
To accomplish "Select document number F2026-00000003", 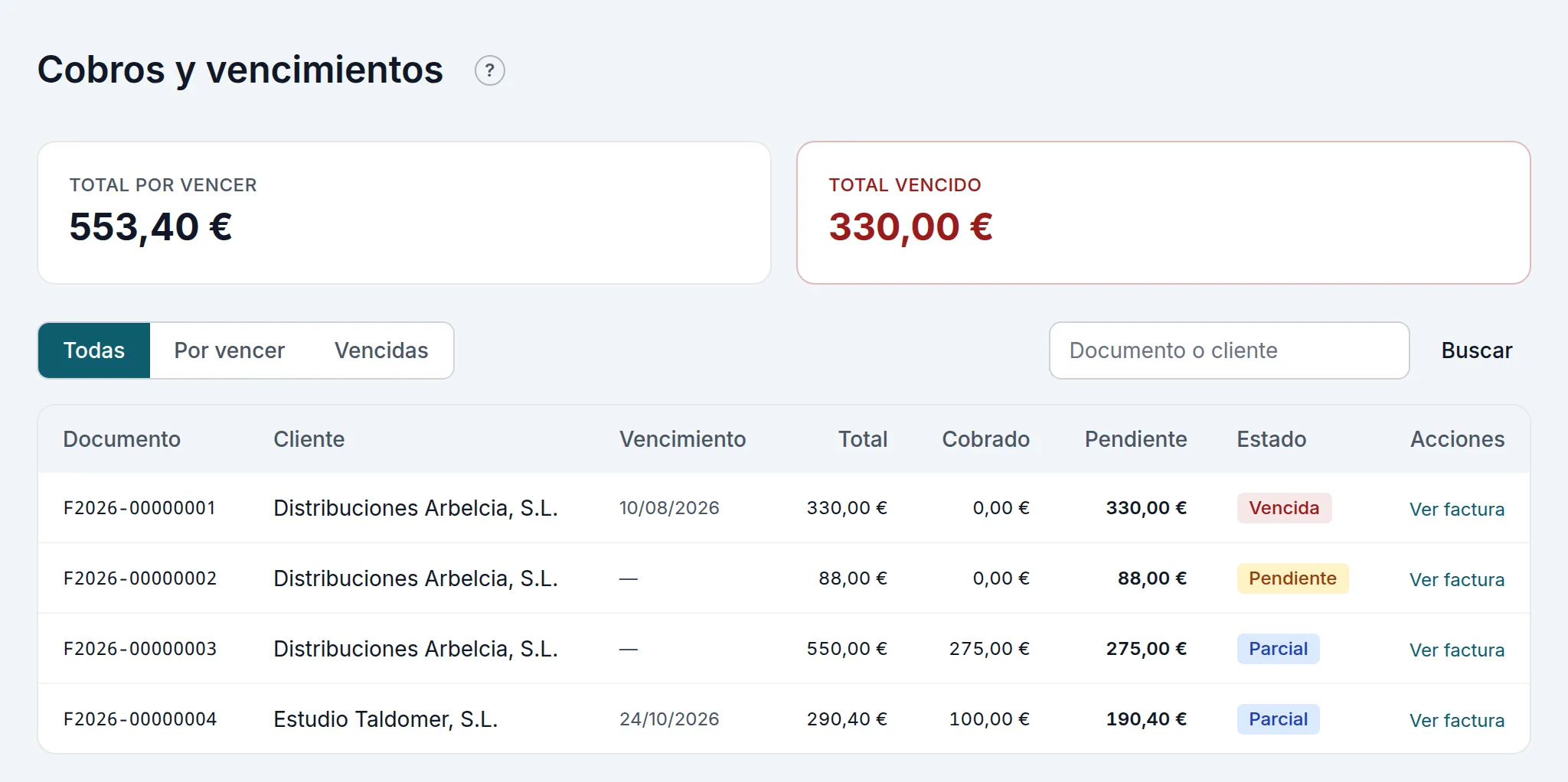I will pyautogui.click(x=139, y=649).
